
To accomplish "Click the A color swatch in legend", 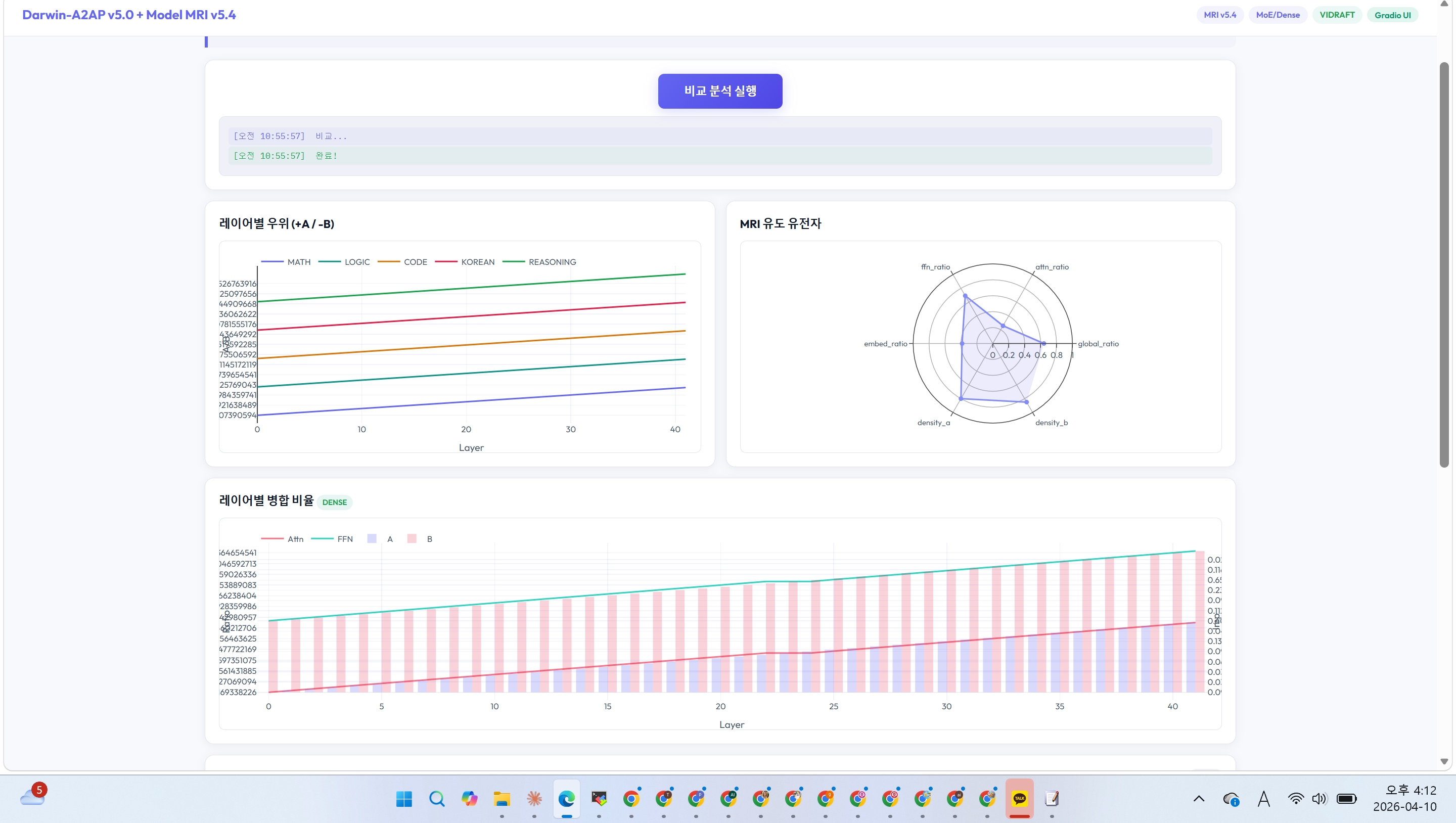I will [x=372, y=539].
